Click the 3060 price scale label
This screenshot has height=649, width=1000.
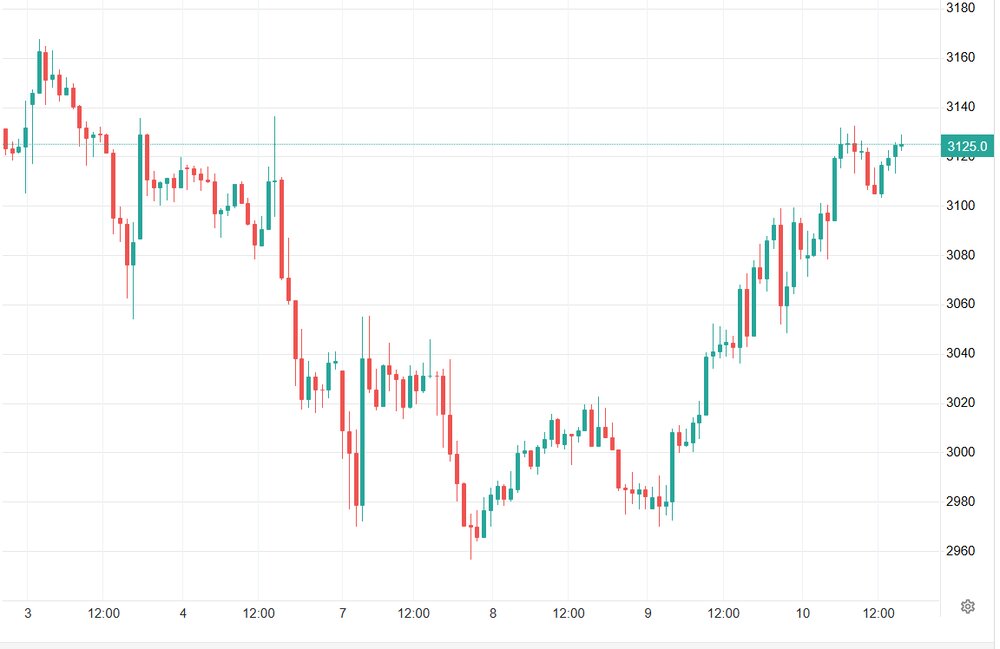tap(960, 304)
